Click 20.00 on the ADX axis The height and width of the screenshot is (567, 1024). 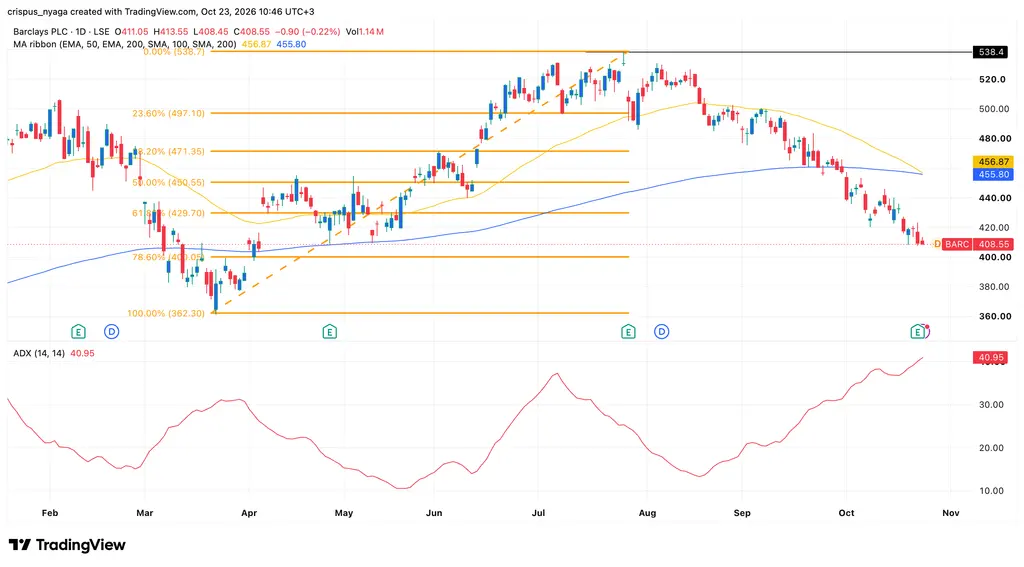click(991, 447)
